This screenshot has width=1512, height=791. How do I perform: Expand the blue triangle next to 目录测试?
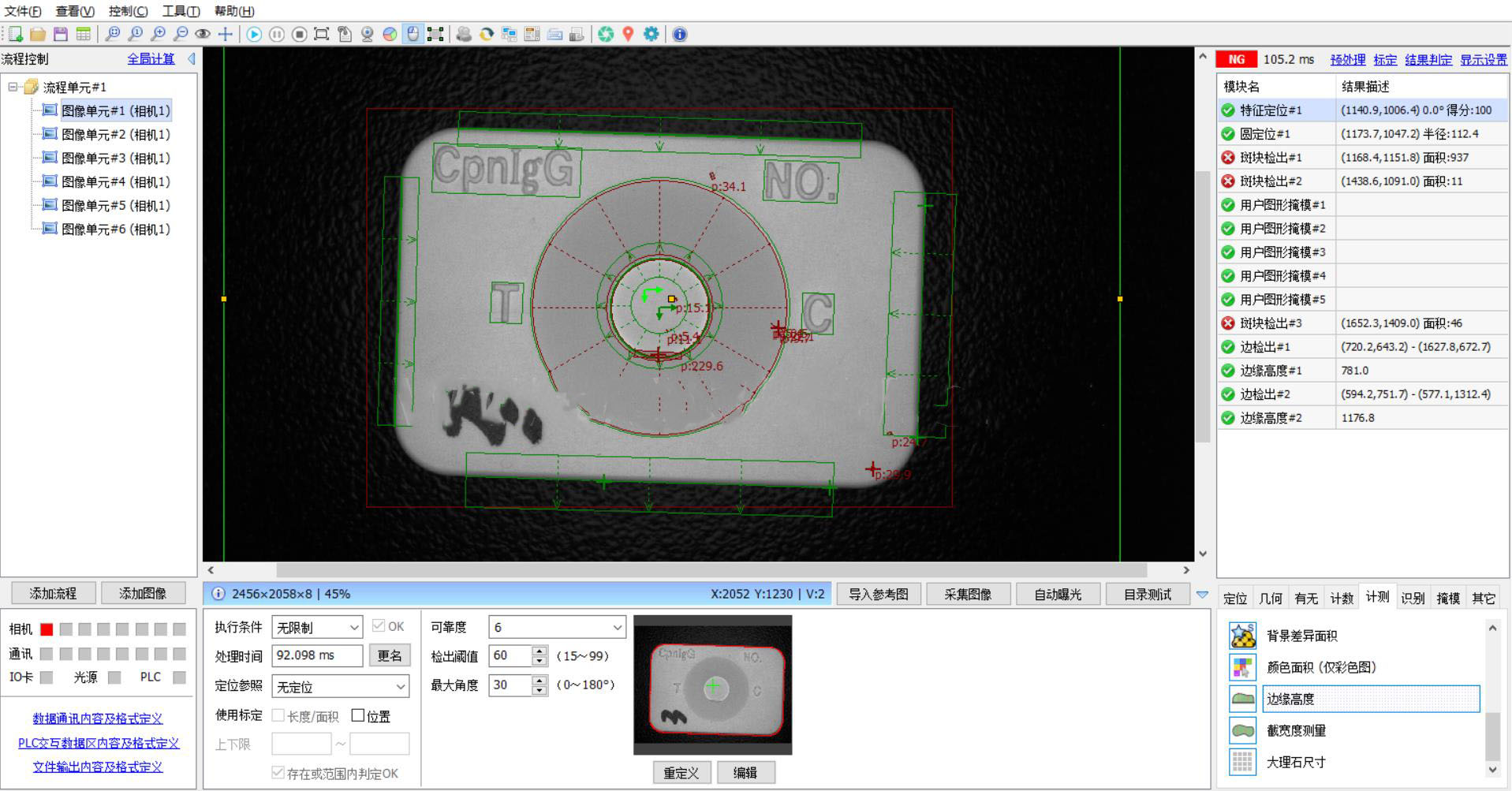point(1203,595)
